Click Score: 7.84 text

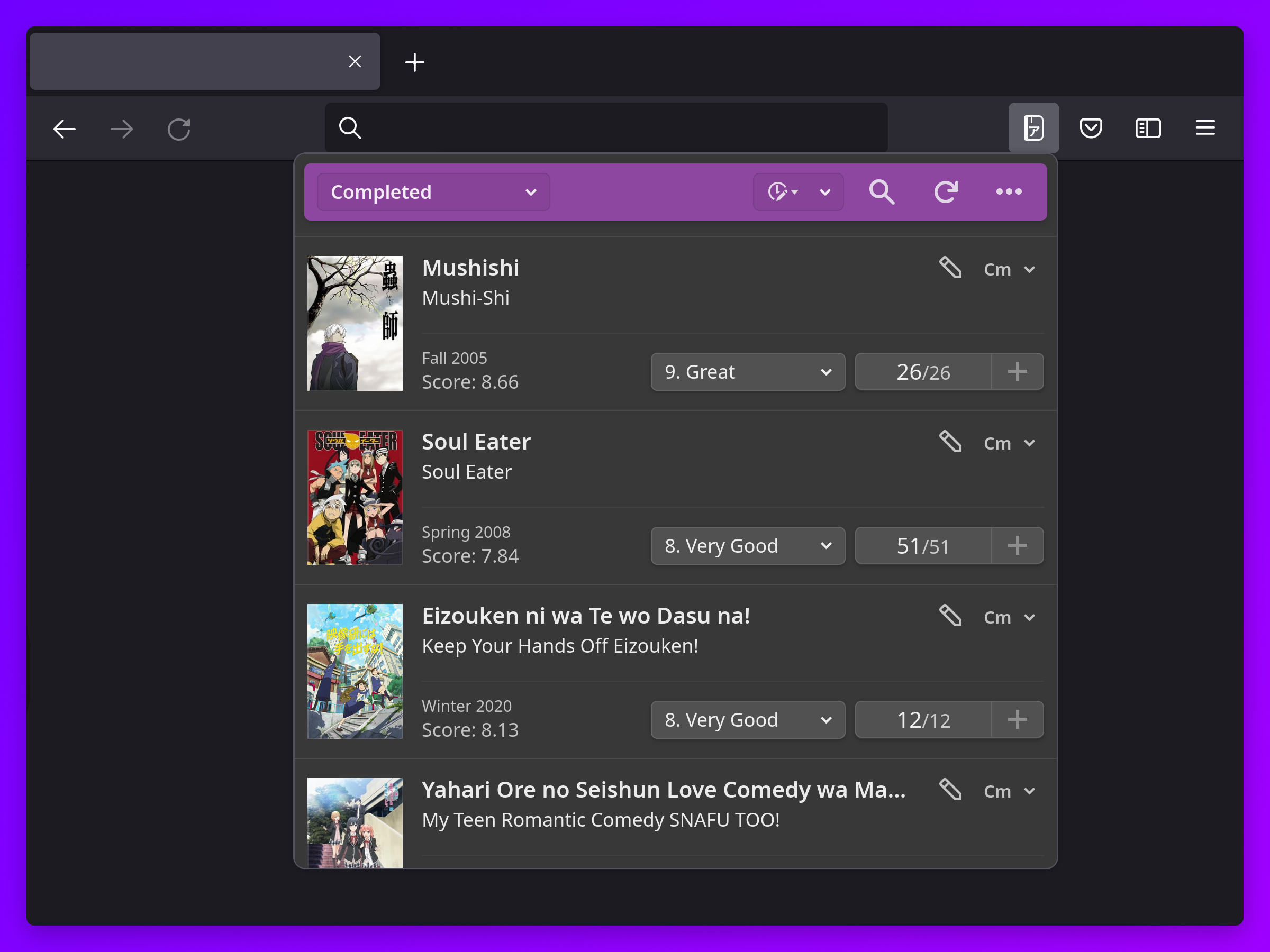(x=470, y=555)
